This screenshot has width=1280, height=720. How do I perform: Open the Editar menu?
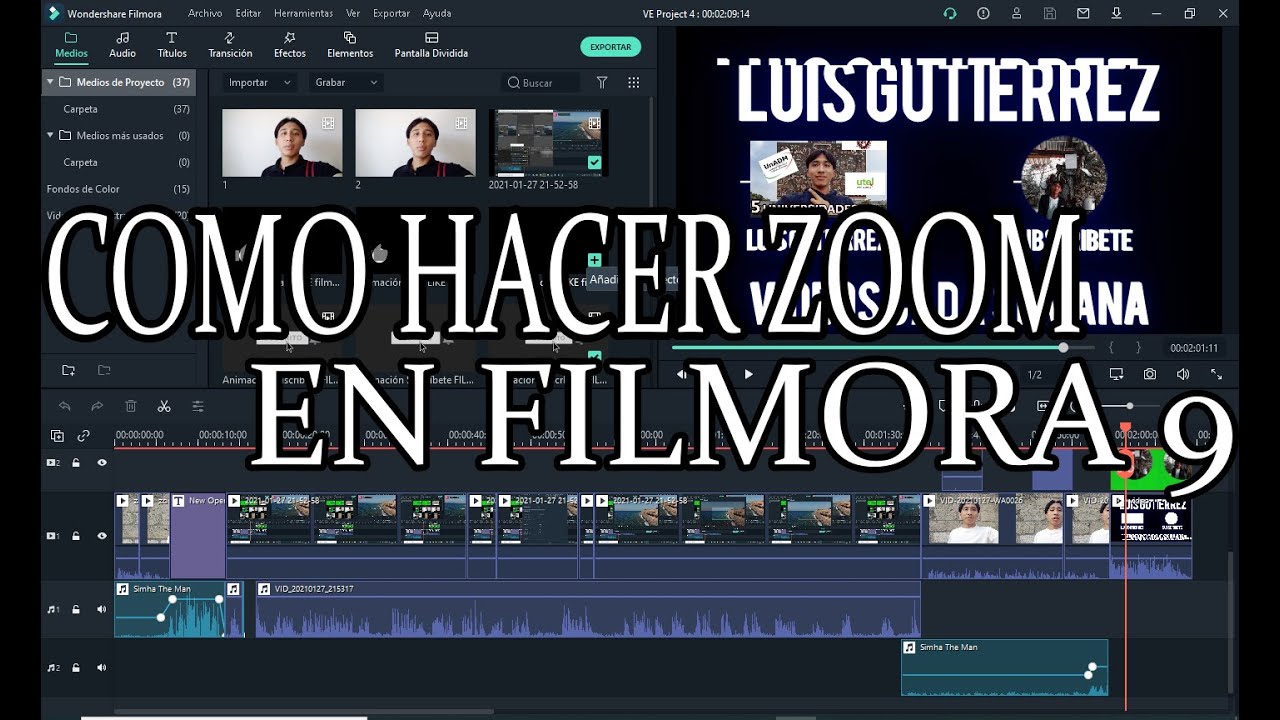248,13
